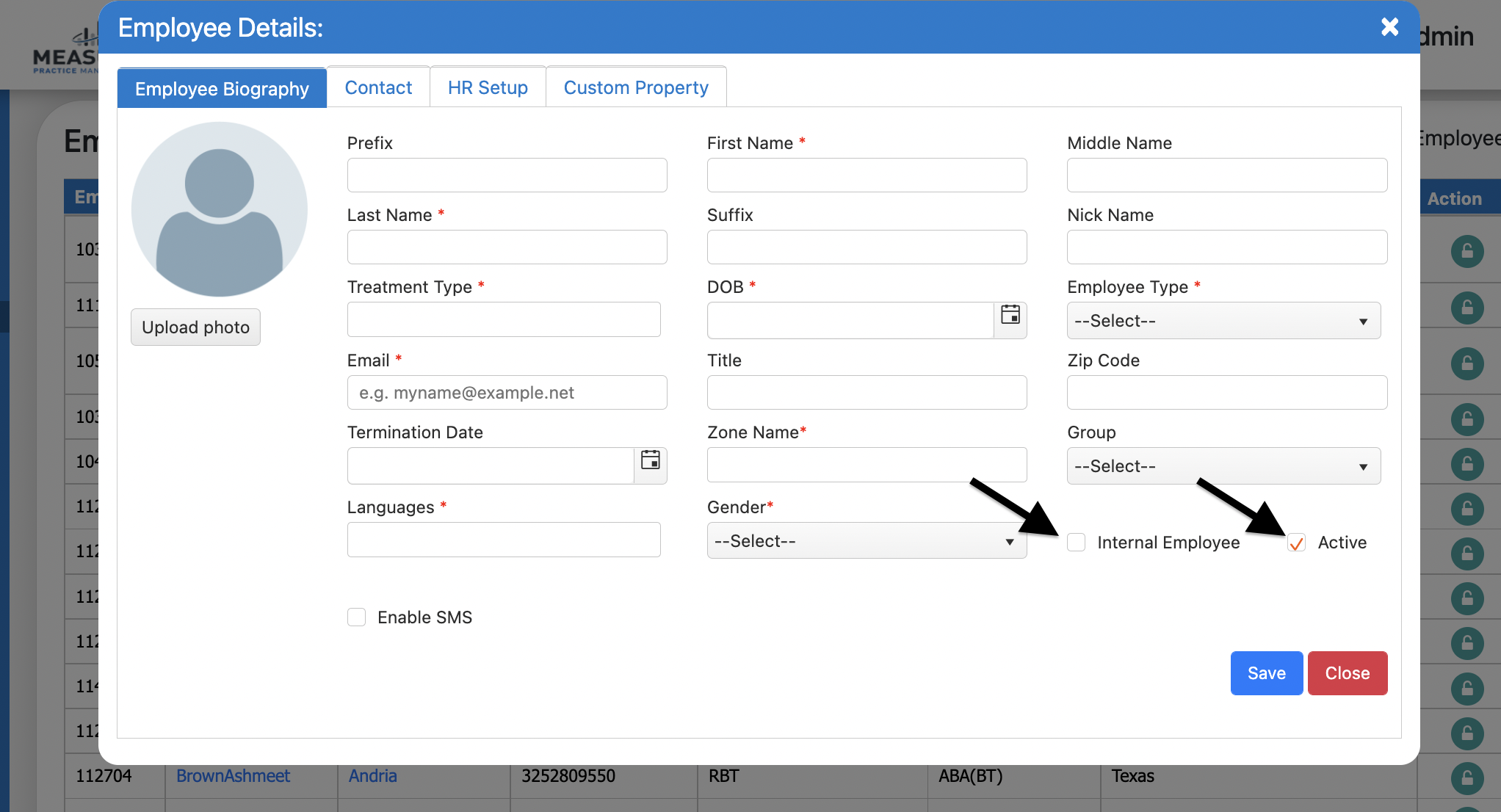Click the topmost green lock icon
Image resolution: width=1501 pixels, height=812 pixels.
point(1466,252)
